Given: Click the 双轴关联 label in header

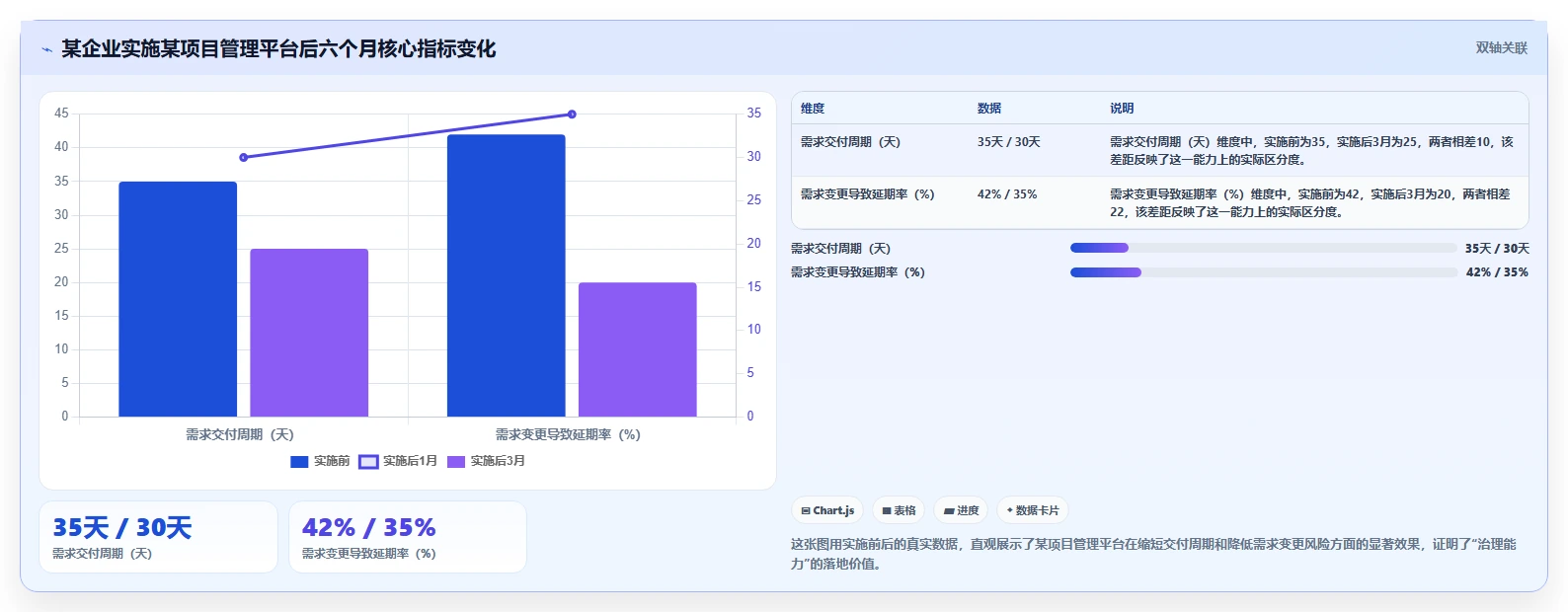Looking at the screenshot, I should point(1501,48).
